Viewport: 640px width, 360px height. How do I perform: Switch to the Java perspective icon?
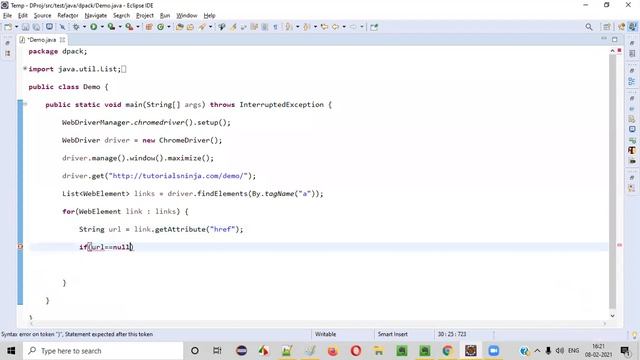pyautogui.click(x=632, y=27)
